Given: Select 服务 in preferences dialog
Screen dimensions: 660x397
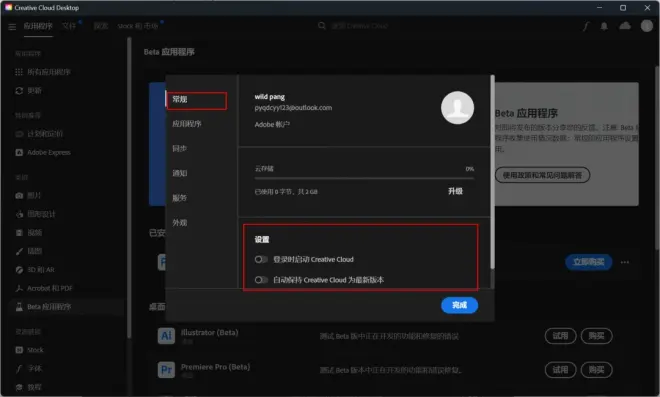Looking at the screenshot, I should pos(179,198).
